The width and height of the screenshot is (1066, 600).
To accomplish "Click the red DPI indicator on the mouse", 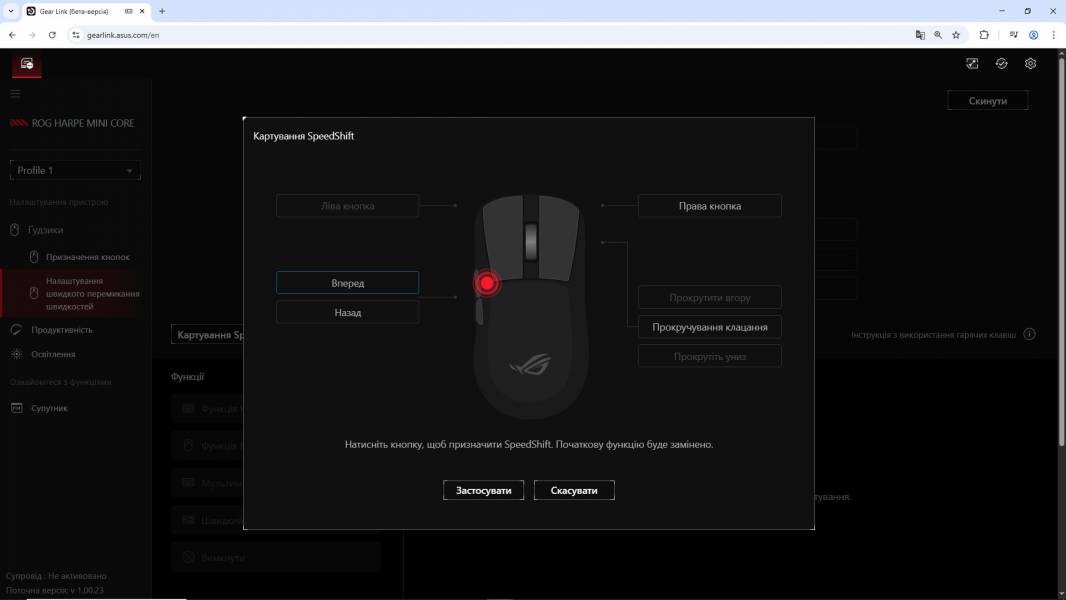I will pyautogui.click(x=486, y=283).
